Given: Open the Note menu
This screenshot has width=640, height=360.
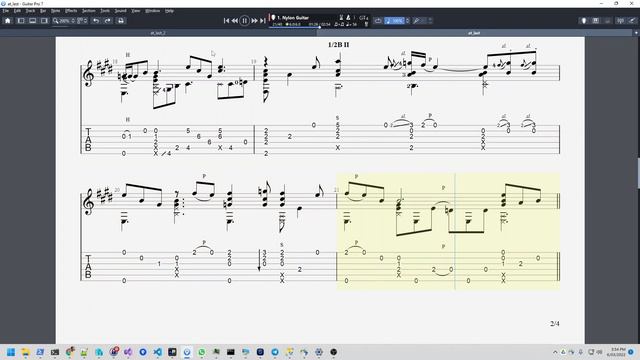Looking at the screenshot, I should click(56, 11).
